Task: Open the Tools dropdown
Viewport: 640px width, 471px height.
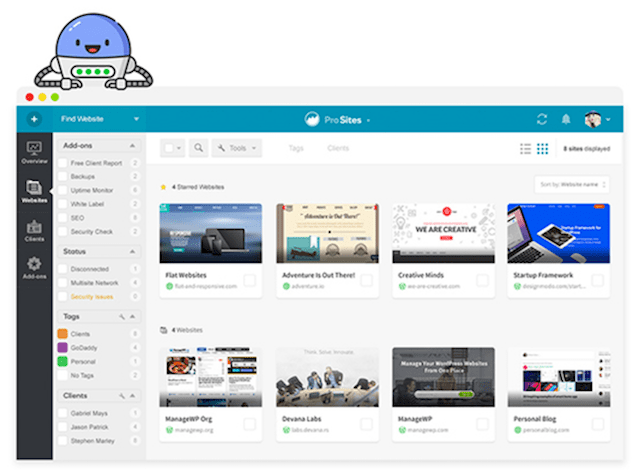Action: 237,148
